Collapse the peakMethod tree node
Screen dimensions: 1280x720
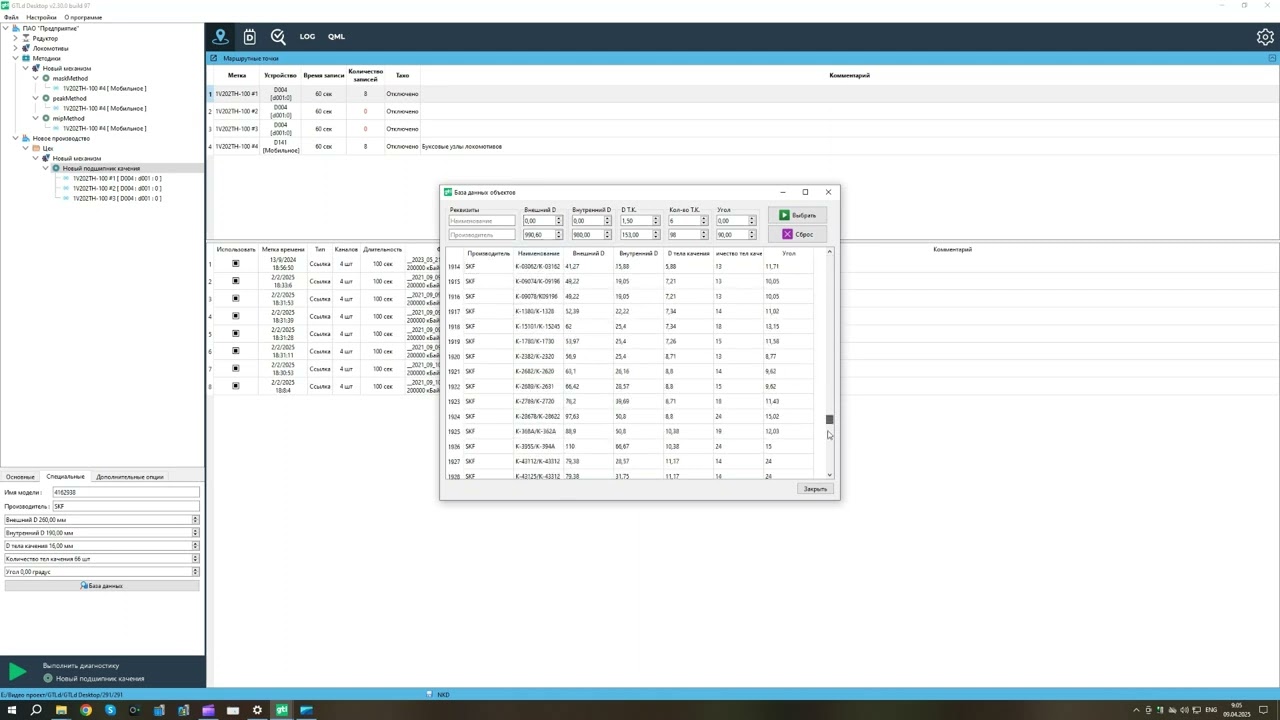[x=35, y=98]
